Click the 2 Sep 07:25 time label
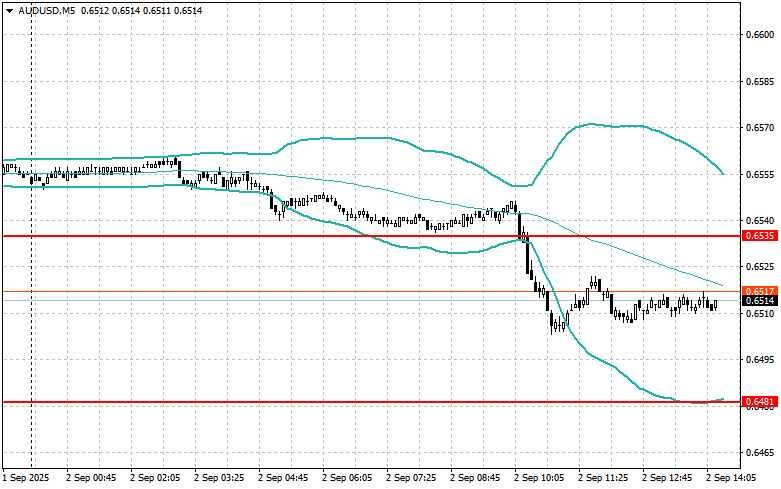The width and height of the screenshot is (781, 489). (411, 478)
